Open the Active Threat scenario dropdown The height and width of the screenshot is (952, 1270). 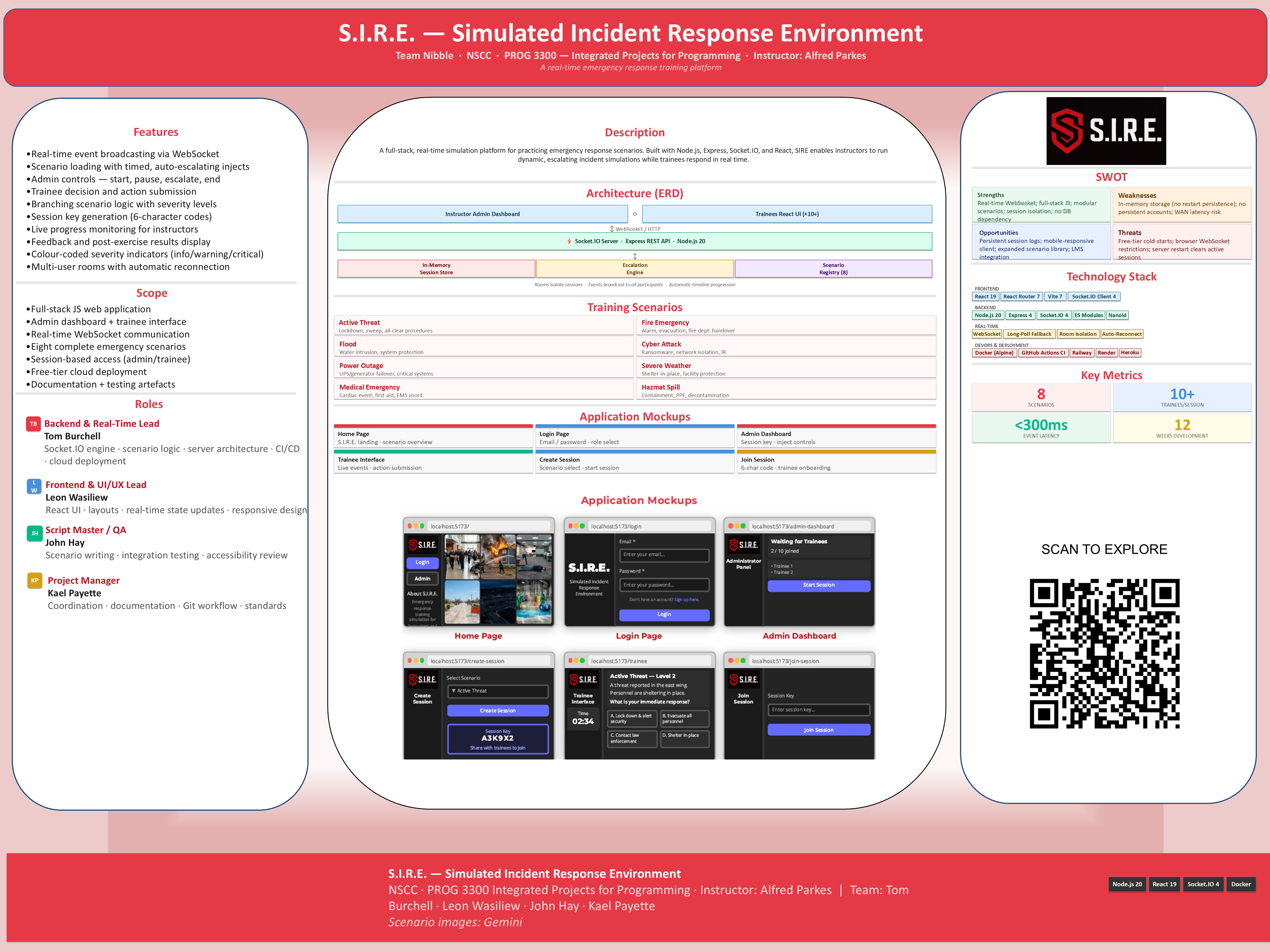point(498,691)
